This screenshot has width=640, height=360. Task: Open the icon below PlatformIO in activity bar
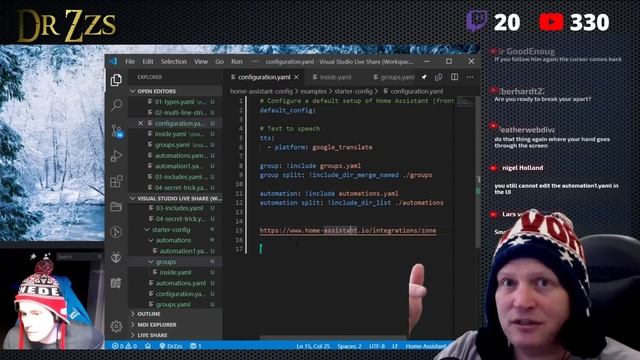coord(116,282)
